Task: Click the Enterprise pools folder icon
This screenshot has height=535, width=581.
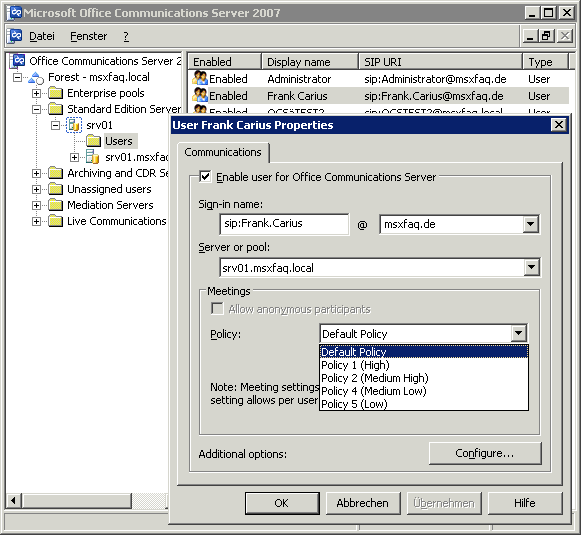Action: 56,93
